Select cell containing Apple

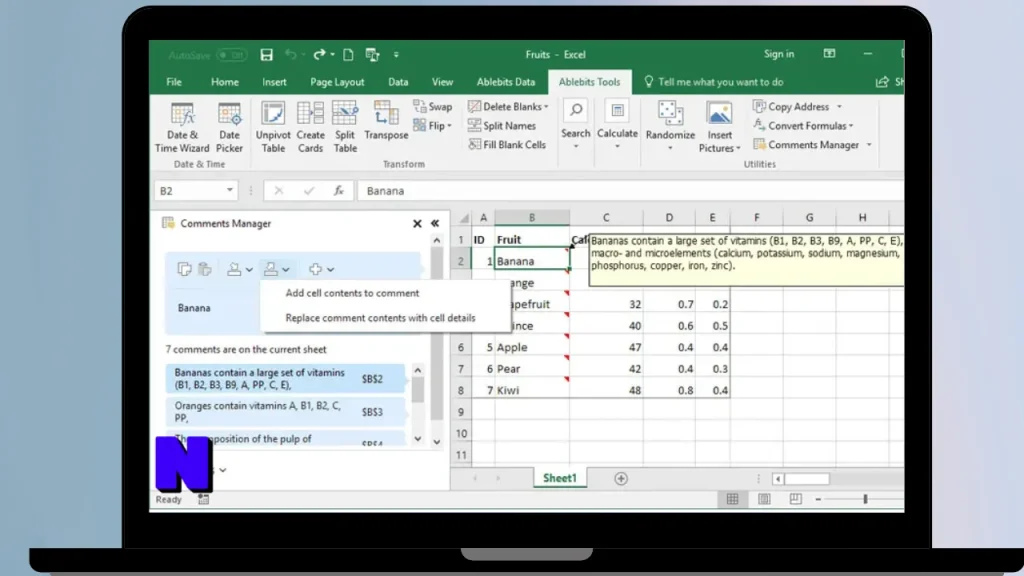[532, 347]
